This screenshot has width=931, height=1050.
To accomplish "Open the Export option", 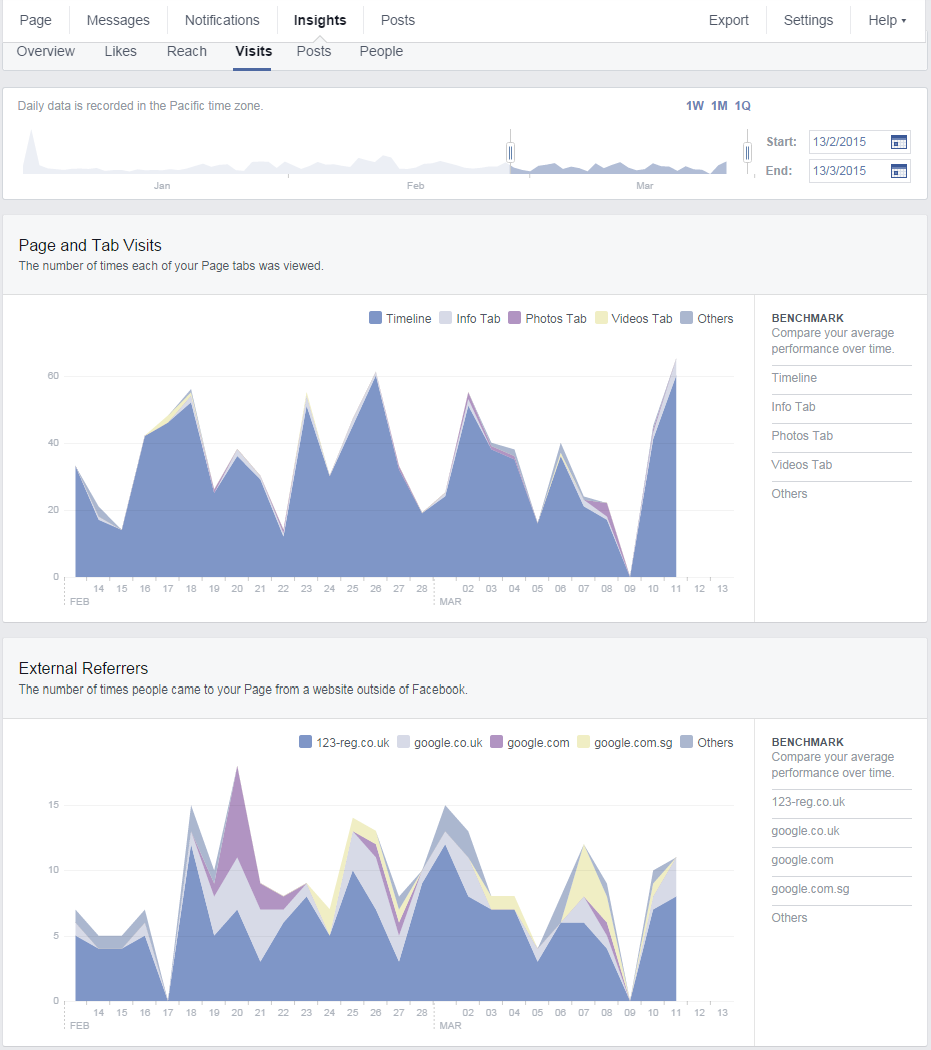I will tap(729, 20).
